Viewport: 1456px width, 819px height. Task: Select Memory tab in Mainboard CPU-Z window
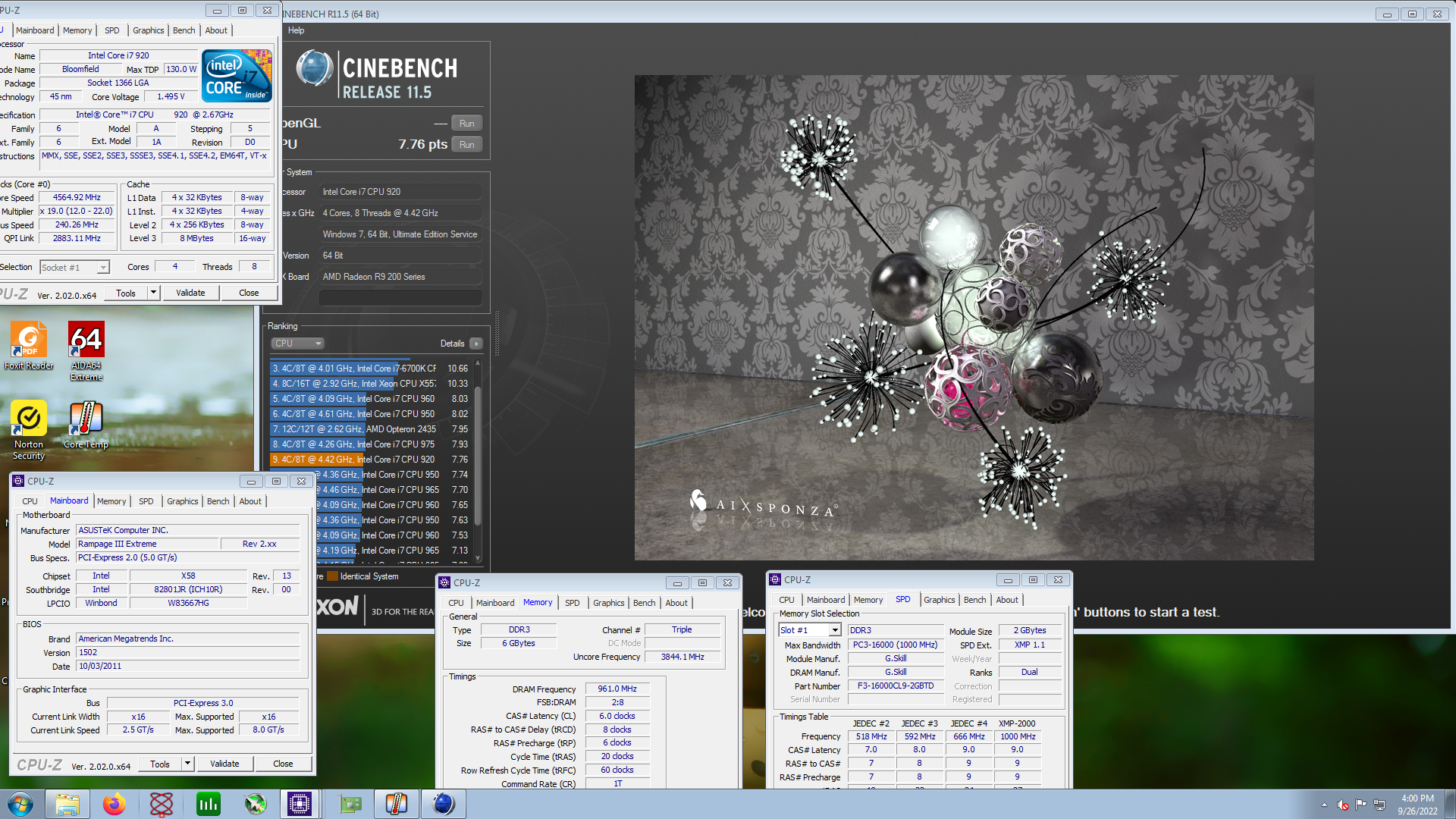[x=111, y=501]
